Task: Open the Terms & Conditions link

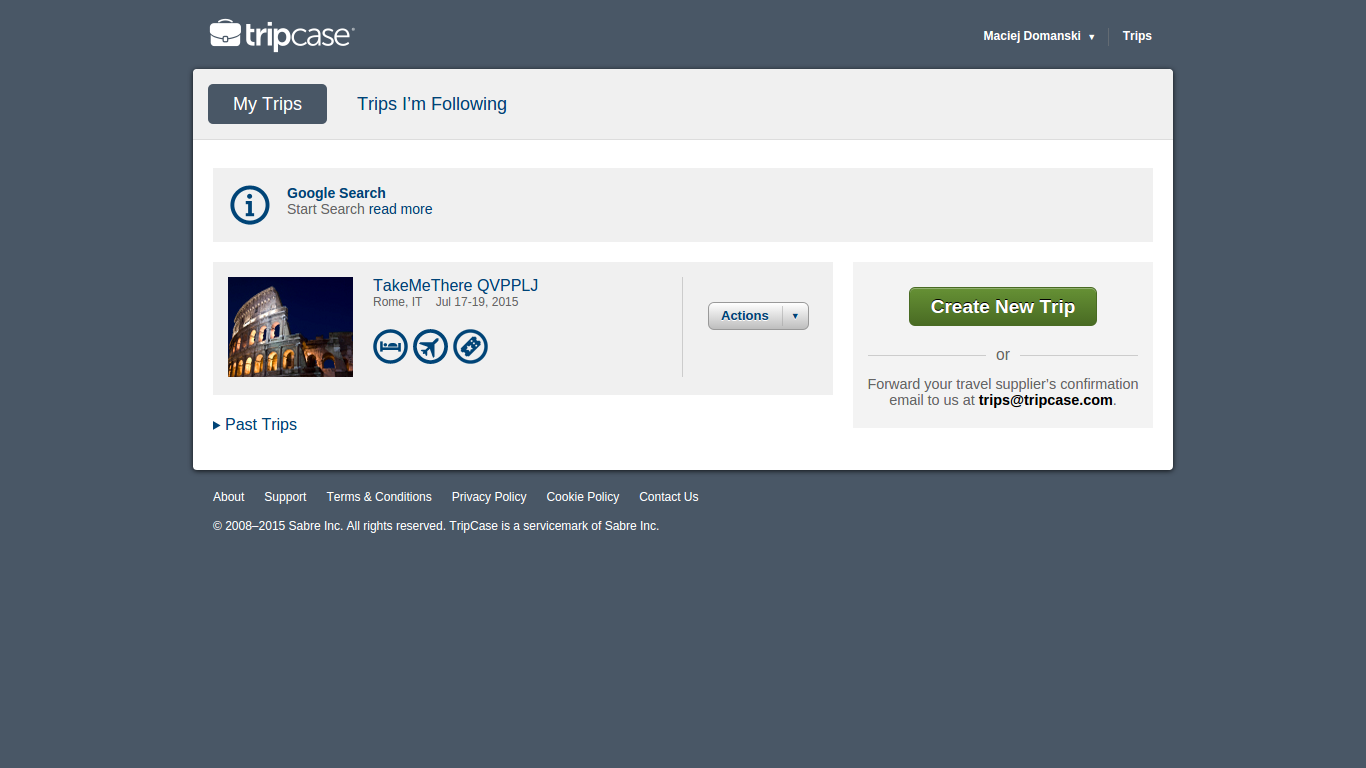Action: click(379, 497)
